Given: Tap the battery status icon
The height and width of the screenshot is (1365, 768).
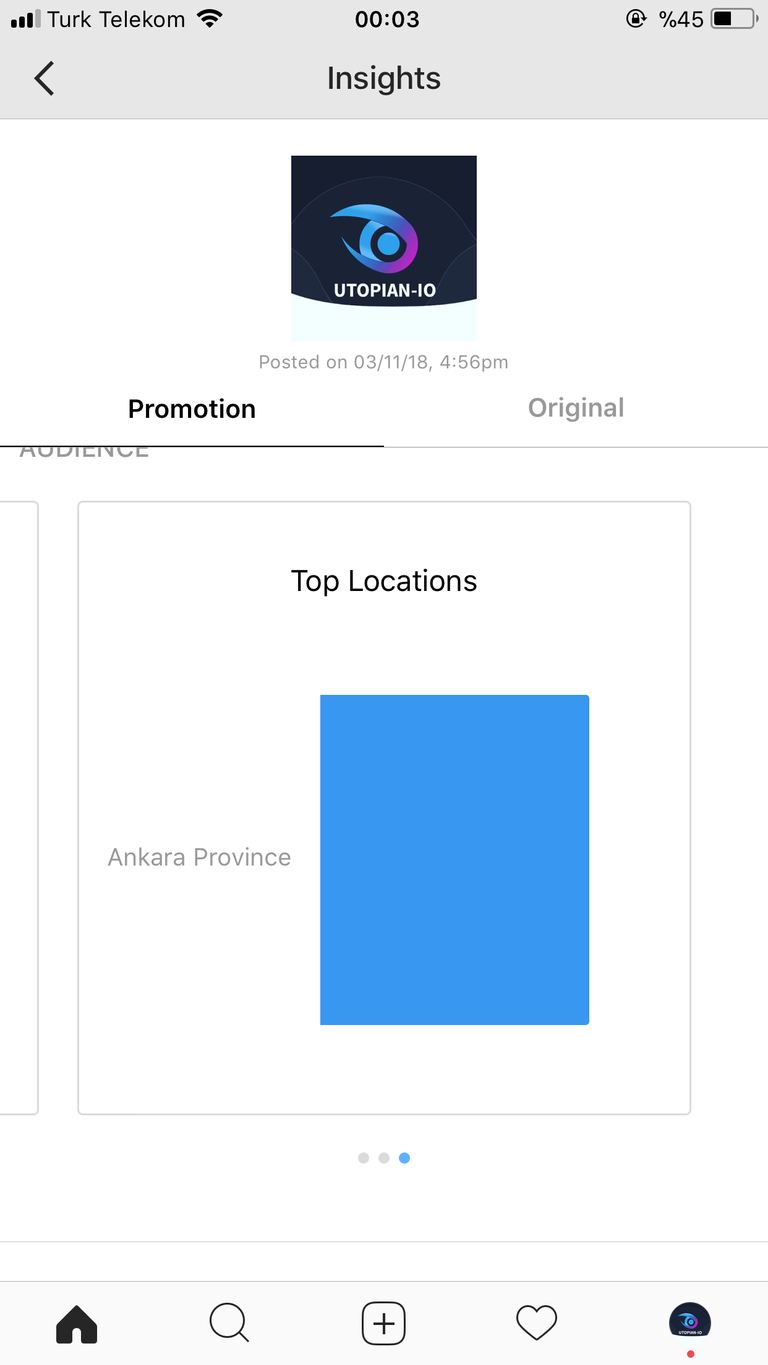Looking at the screenshot, I should point(733,19).
